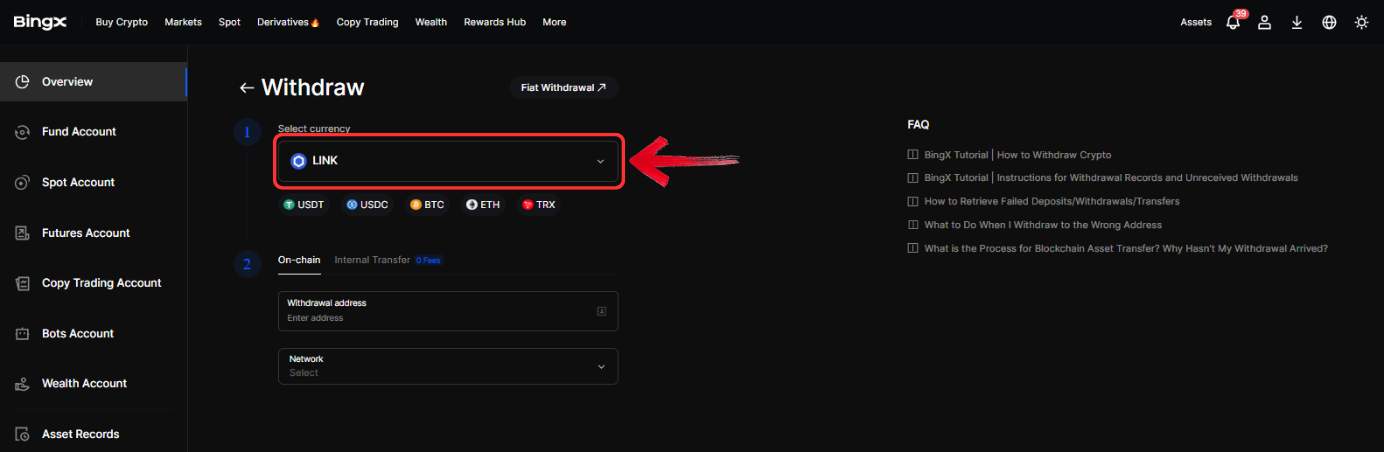Open How to Retrieve Failed Deposits link

1052,201
